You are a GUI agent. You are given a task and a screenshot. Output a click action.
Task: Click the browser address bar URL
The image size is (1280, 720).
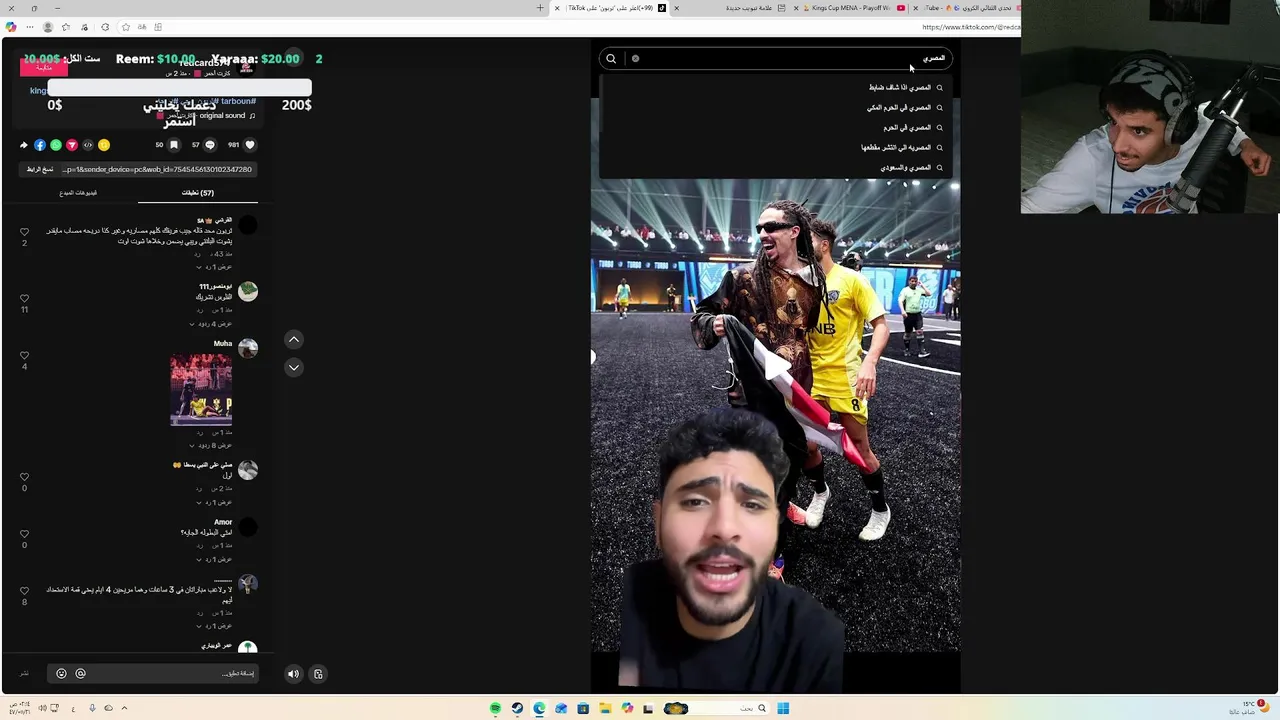coord(970,27)
